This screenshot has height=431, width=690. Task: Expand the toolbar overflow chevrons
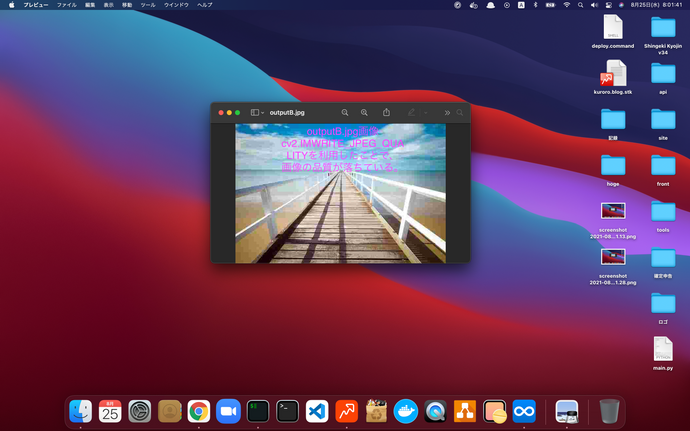click(447, 113)
